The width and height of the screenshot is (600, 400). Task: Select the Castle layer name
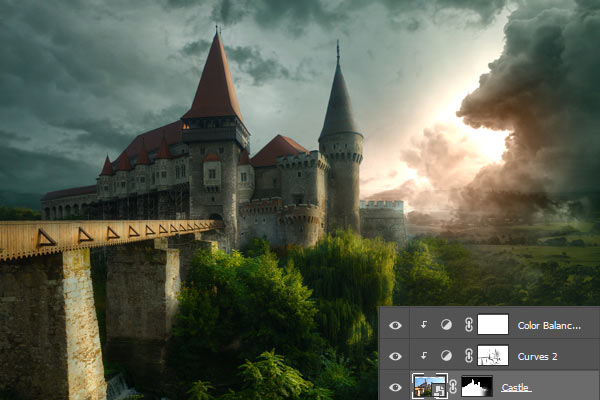[x=516, y=388]
